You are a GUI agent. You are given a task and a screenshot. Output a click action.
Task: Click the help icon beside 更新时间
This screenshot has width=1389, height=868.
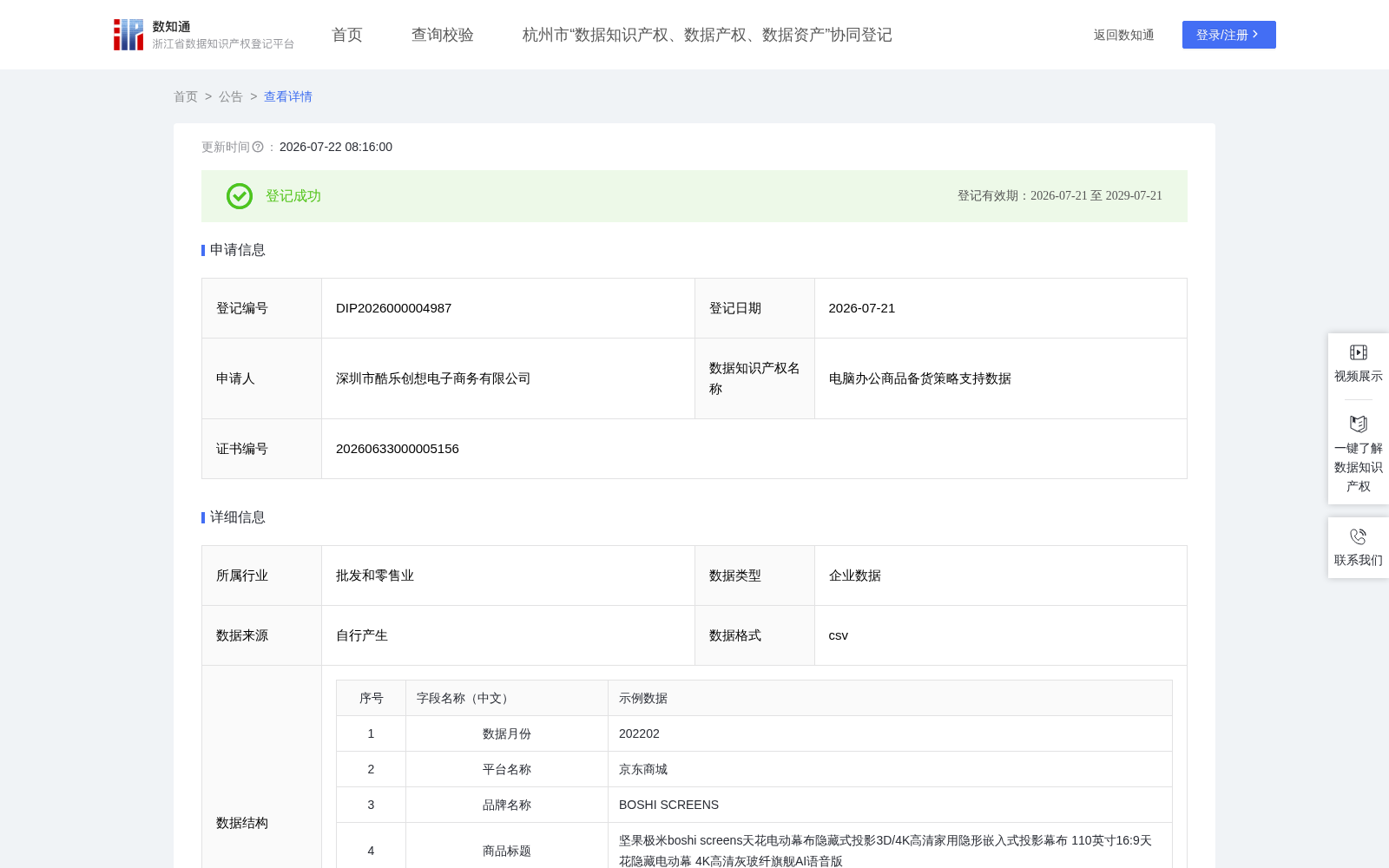coord(258,147)
